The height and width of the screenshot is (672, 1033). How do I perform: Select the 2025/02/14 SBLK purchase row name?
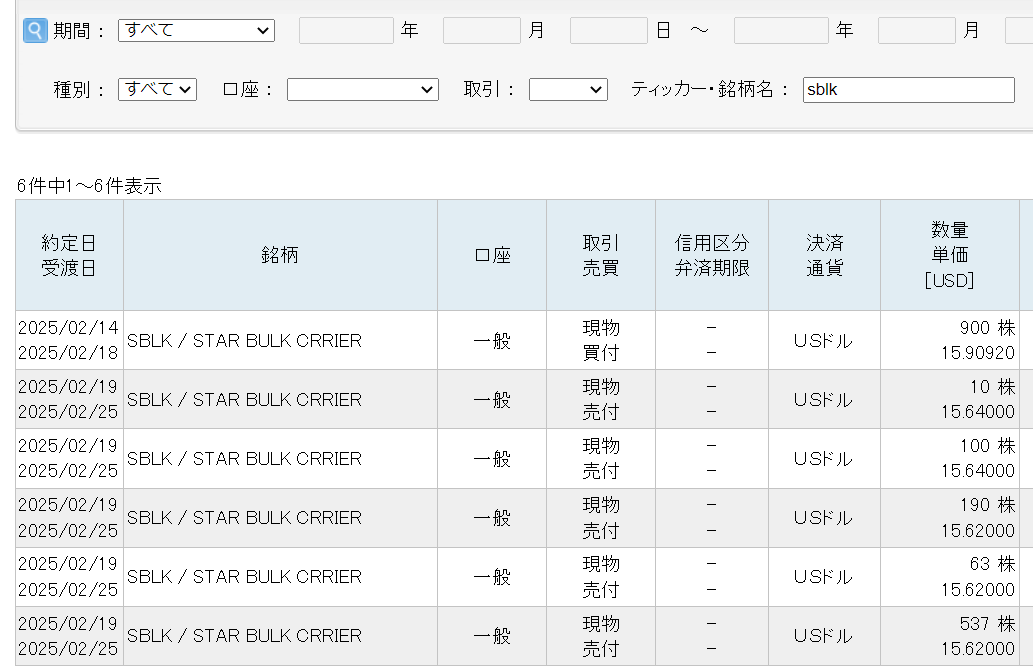pos(244,341)
